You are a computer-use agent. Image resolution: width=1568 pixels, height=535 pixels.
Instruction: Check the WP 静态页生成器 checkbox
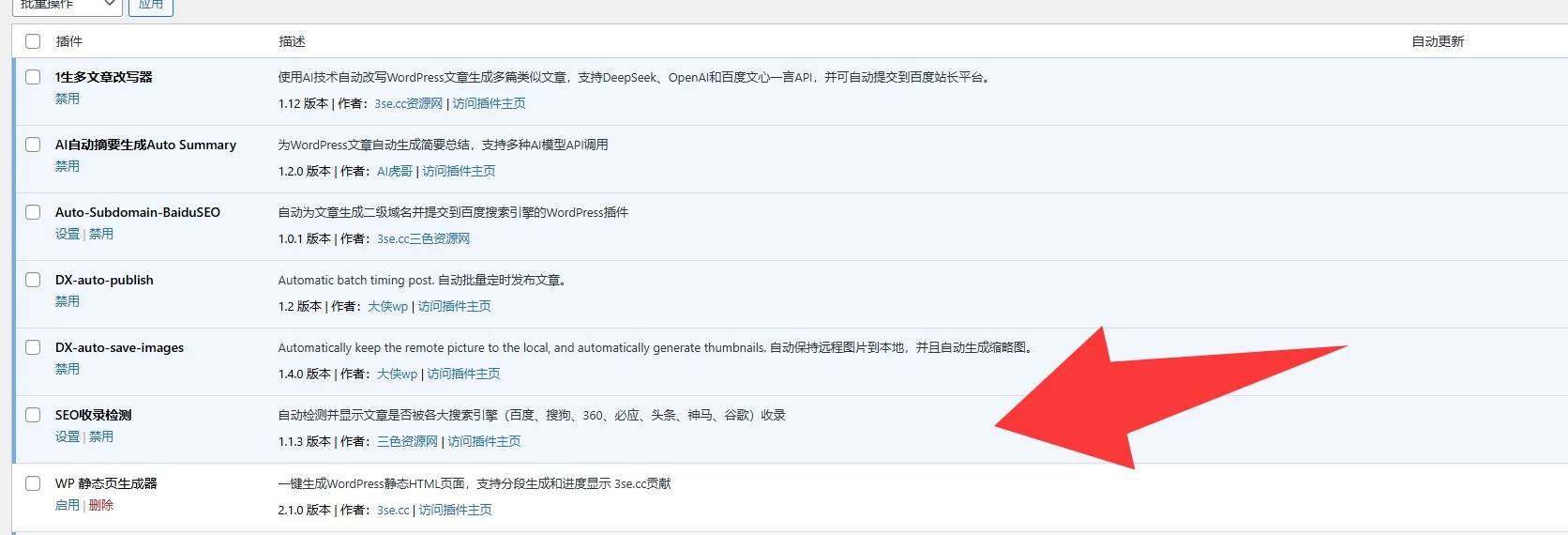(33, 483)
